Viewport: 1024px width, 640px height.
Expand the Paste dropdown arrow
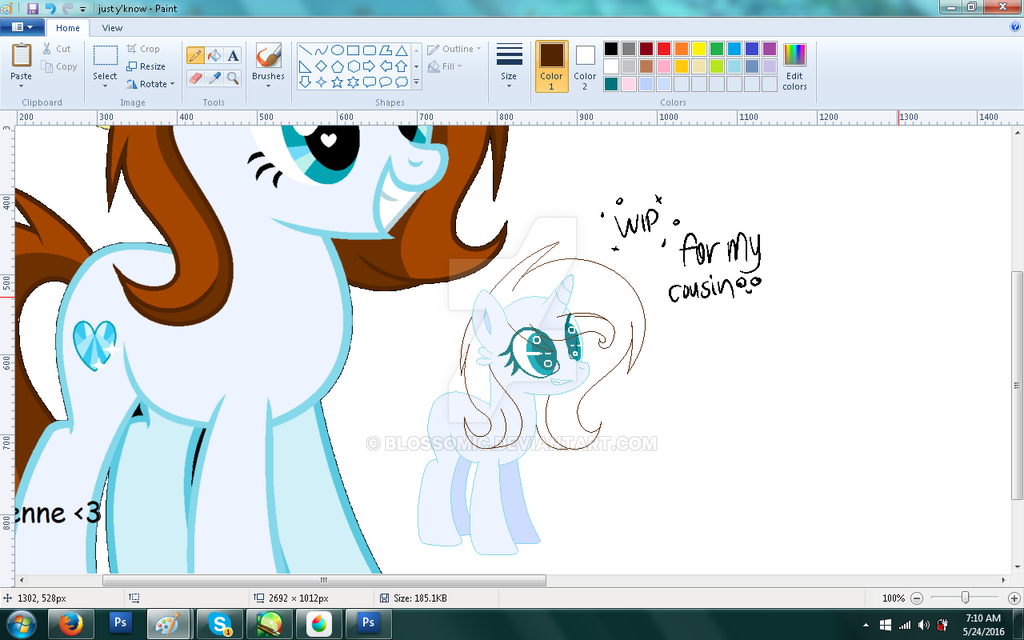tap(21, 86)
